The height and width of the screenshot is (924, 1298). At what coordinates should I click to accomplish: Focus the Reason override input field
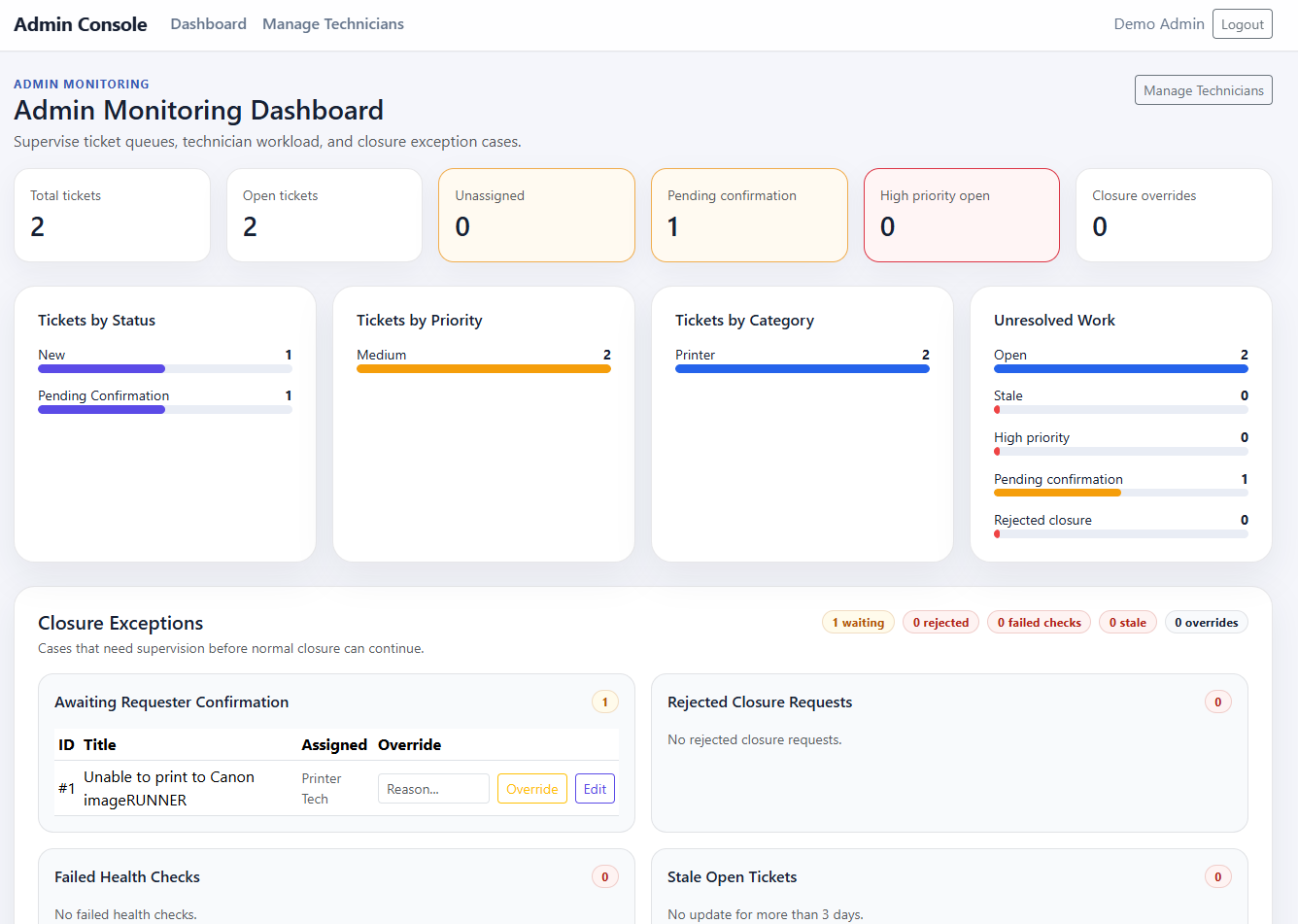(433, 789)
